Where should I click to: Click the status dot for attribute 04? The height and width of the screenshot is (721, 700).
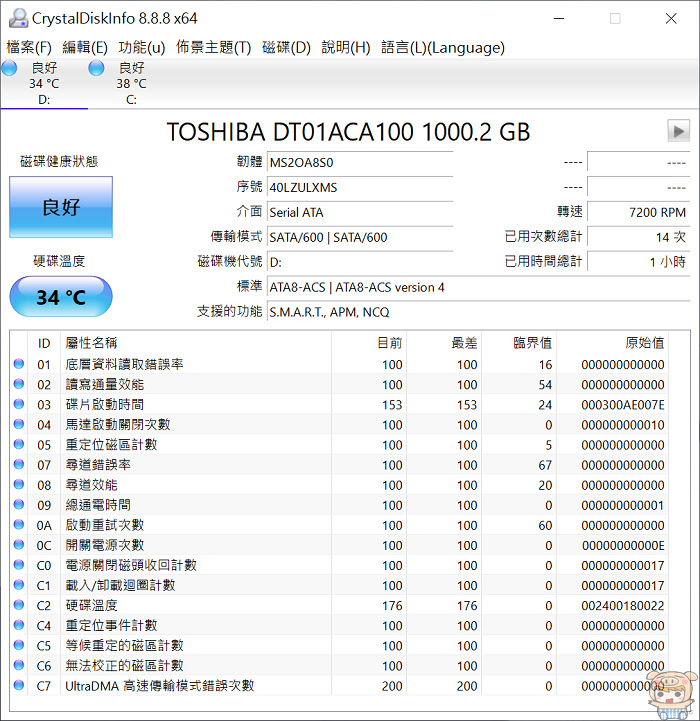click(19, 424)
